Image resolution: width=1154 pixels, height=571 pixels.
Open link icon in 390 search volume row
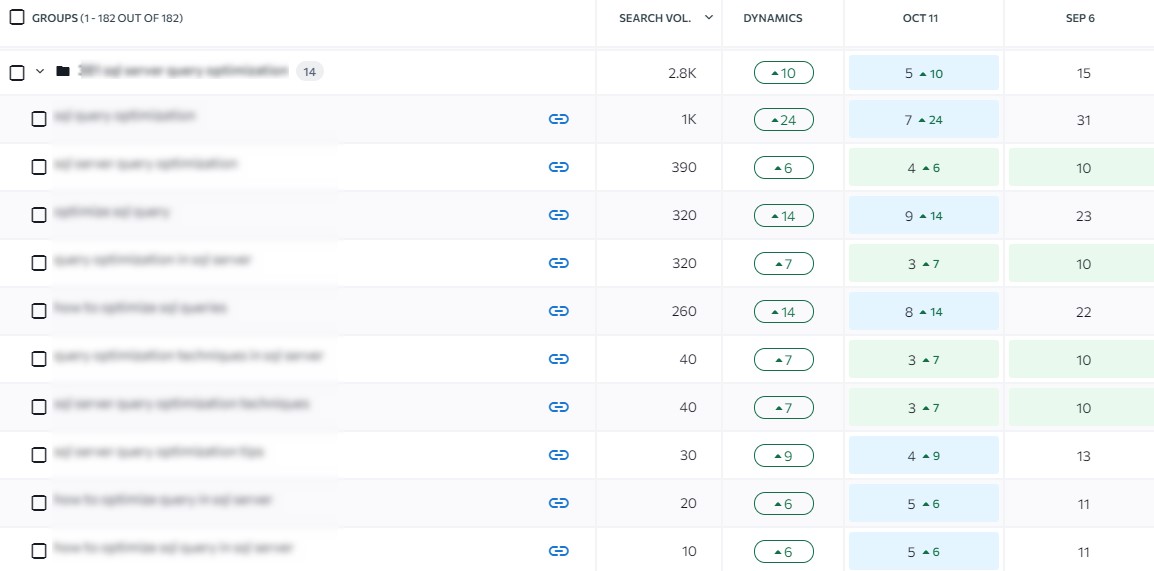point(559,167)
